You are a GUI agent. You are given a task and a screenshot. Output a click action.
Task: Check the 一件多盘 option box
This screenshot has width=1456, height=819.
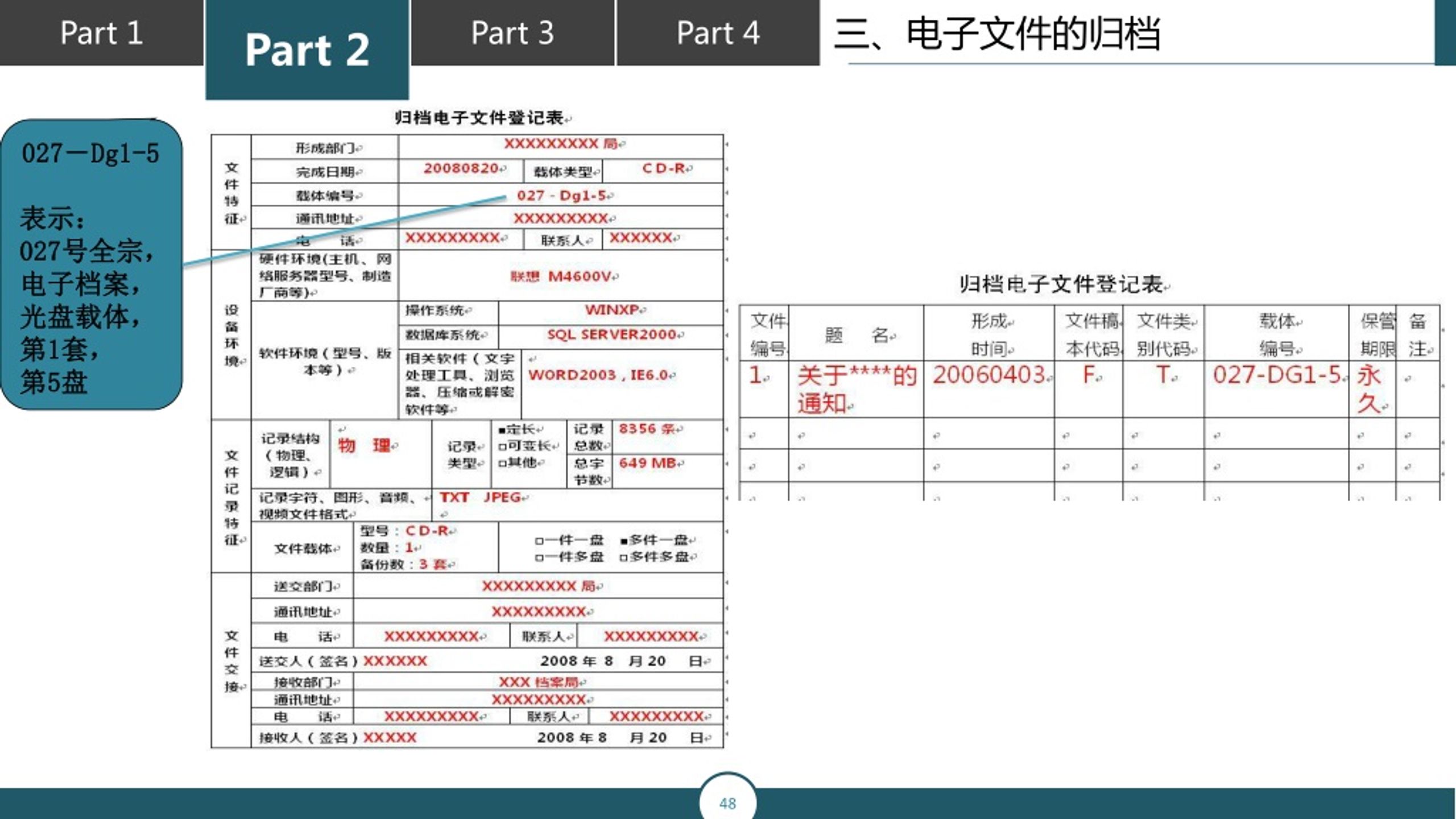(x=539, y=557)
